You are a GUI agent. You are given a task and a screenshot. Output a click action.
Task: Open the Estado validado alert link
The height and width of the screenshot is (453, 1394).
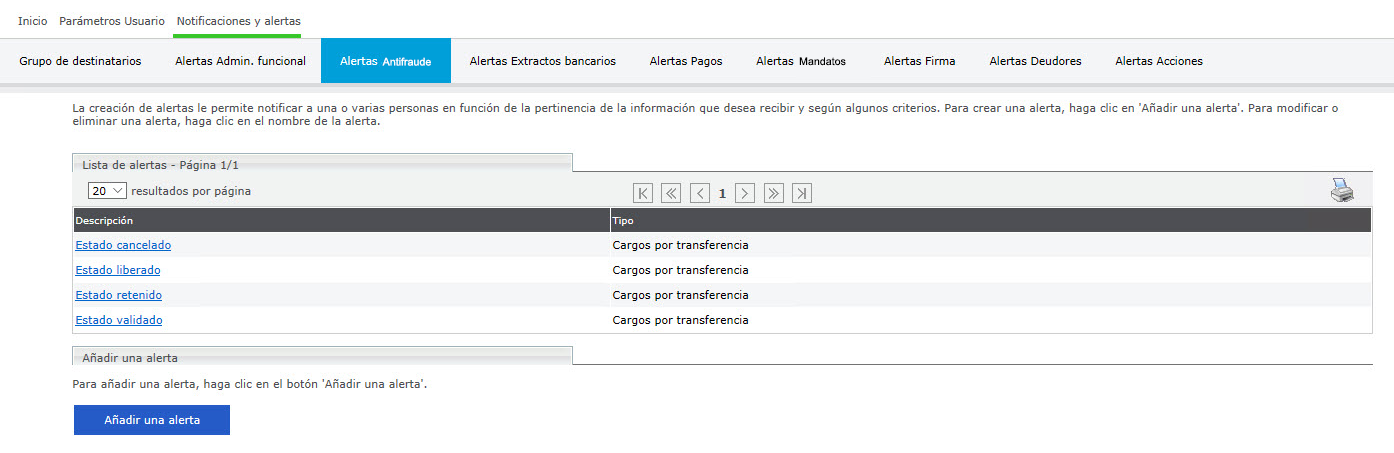click(118, 320)
